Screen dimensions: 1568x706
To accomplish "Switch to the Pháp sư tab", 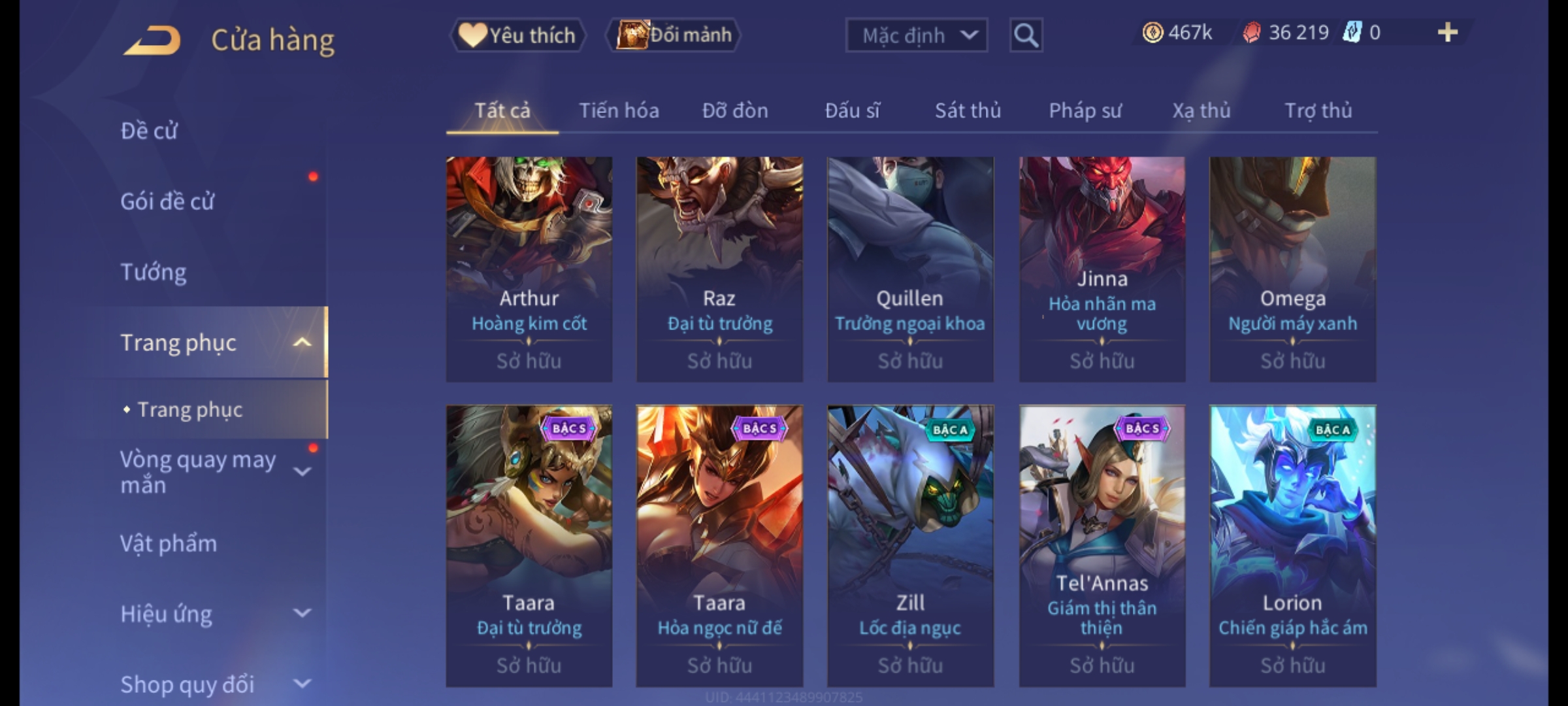I will (x=1085, y=111).
